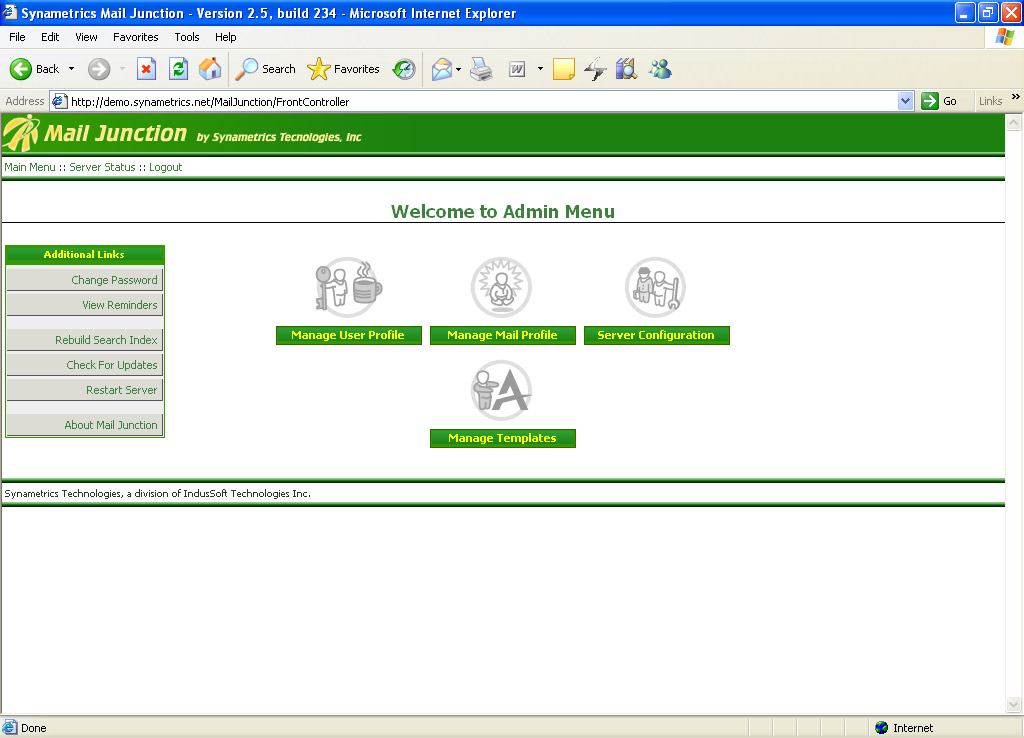Open About Mail Junction link
Image resolution: width=1024 pixels, height=738 pixels.
pos(85,425)
